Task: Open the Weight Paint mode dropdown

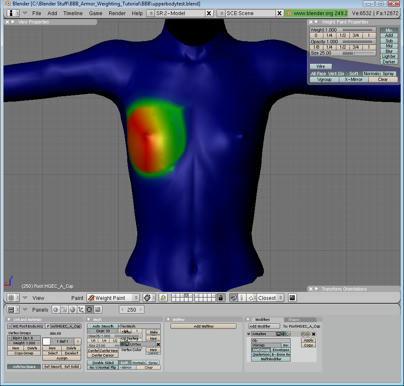Action: (113, 298)
